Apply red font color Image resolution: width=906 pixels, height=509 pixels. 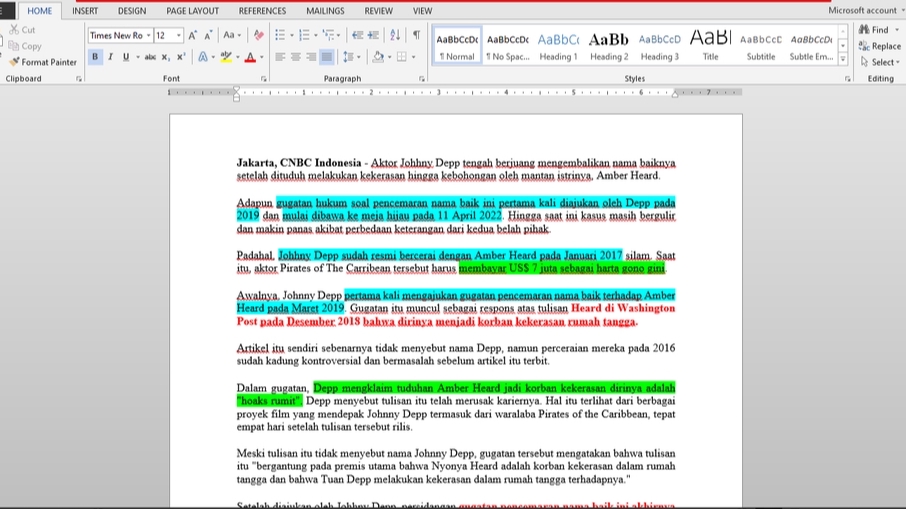[250, 57]
